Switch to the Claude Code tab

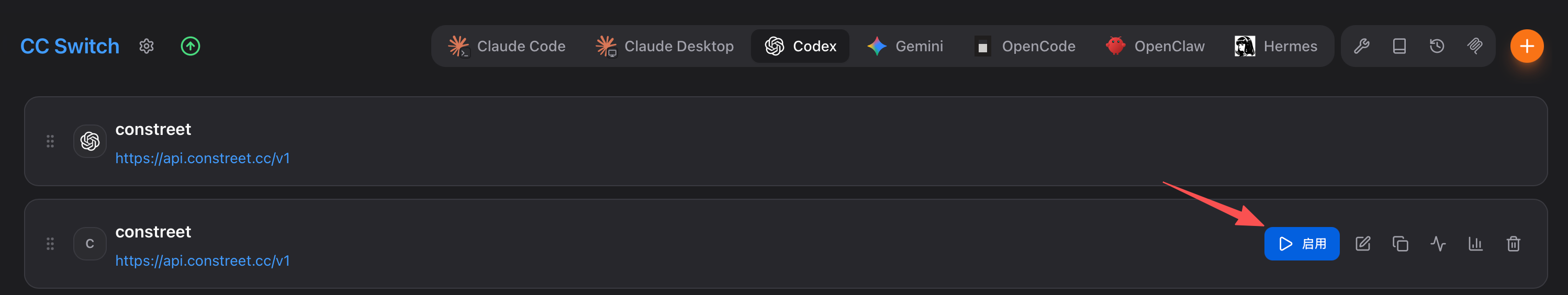[507, 46]
